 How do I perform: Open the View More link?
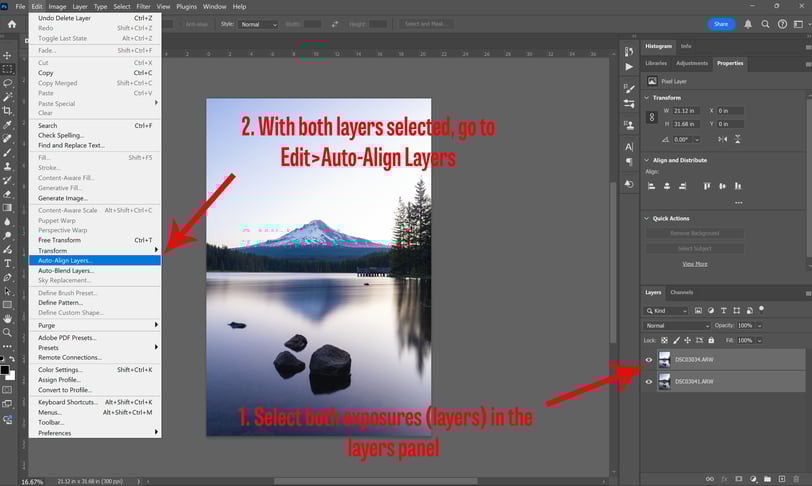[x=694, y=264]
